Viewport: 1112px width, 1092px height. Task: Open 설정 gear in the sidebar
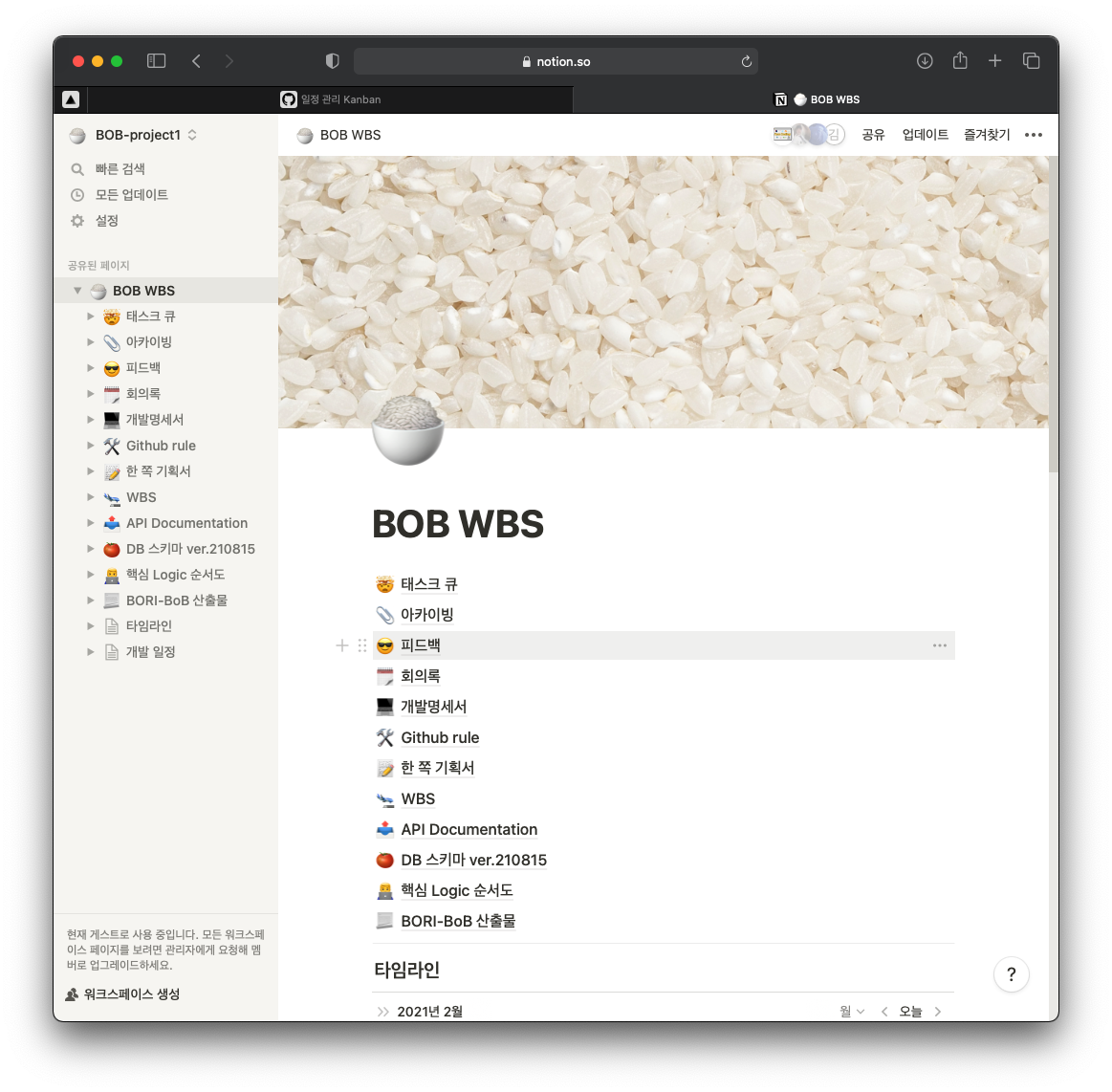click(x=77, y=221)
